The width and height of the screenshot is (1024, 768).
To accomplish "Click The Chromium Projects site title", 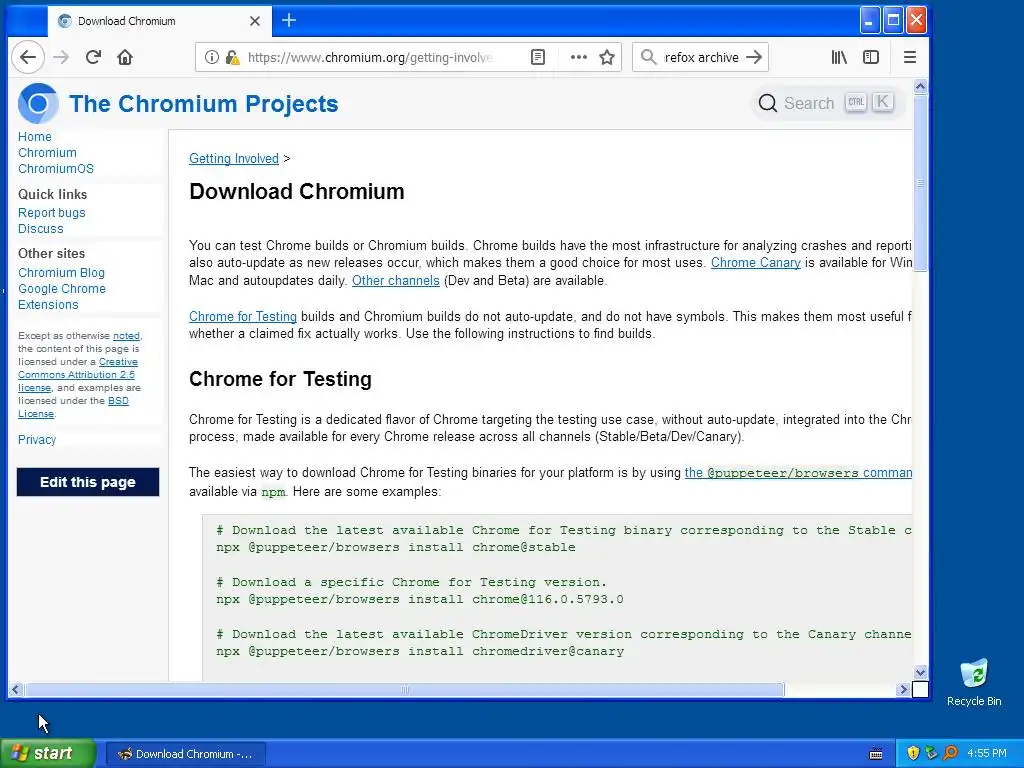I will [x=204, y=104].
